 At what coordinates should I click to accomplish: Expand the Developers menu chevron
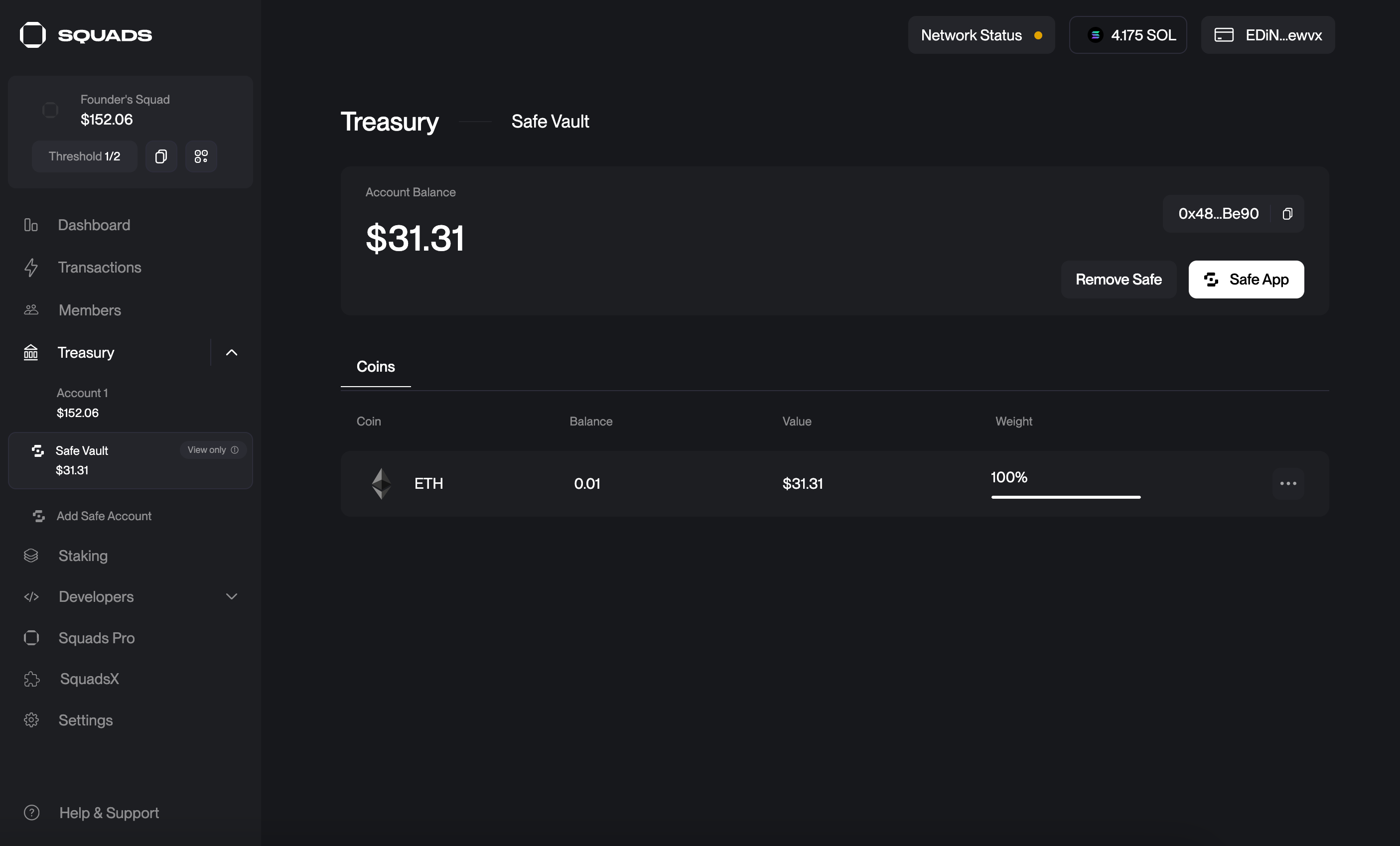(231, 596)
